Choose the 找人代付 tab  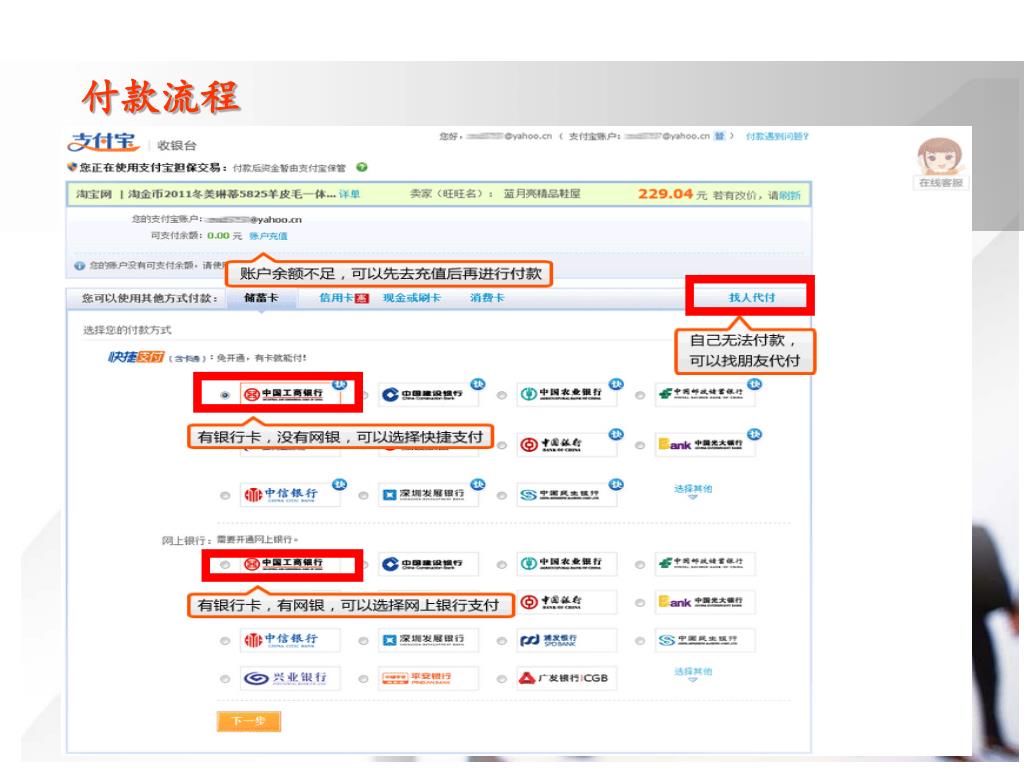point(752,297)
